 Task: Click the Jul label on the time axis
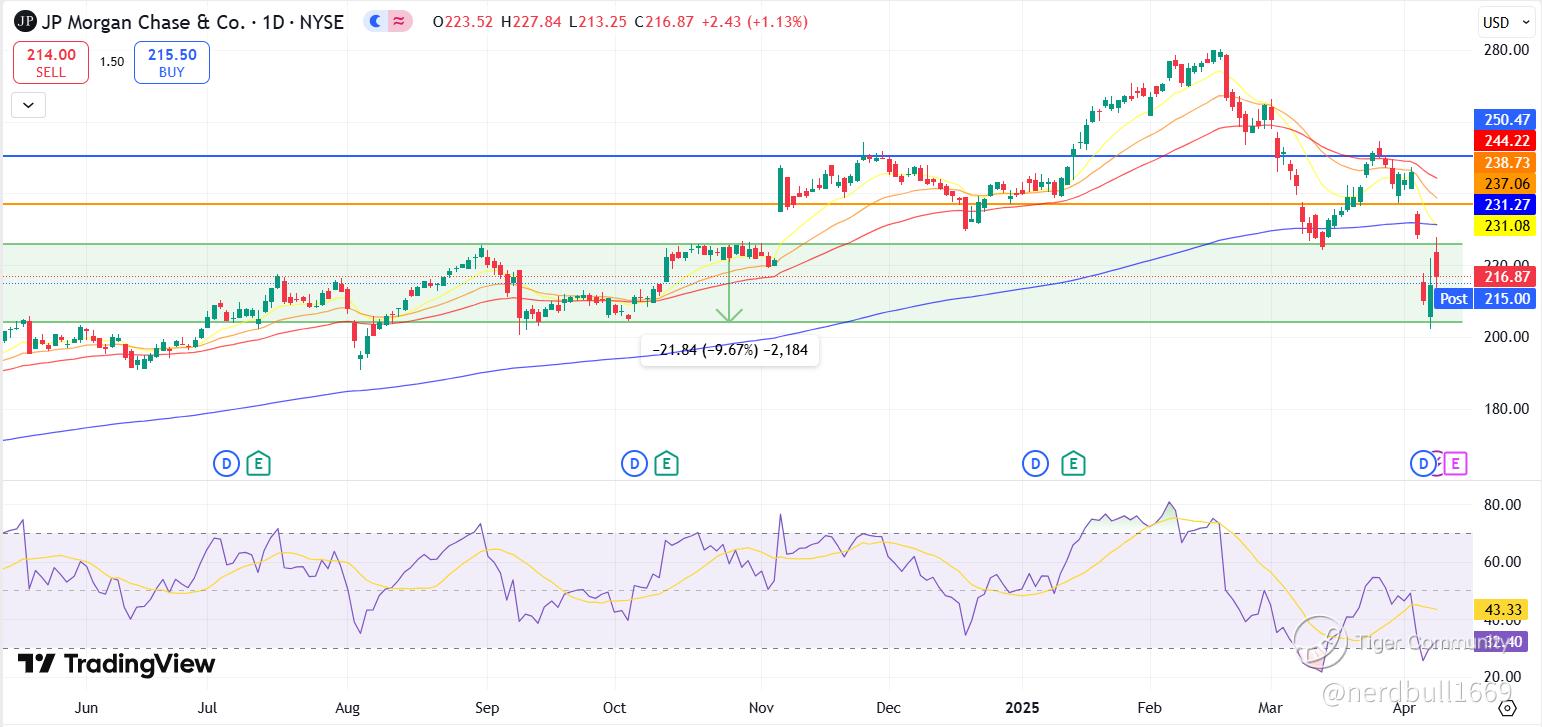pos(207,708)
